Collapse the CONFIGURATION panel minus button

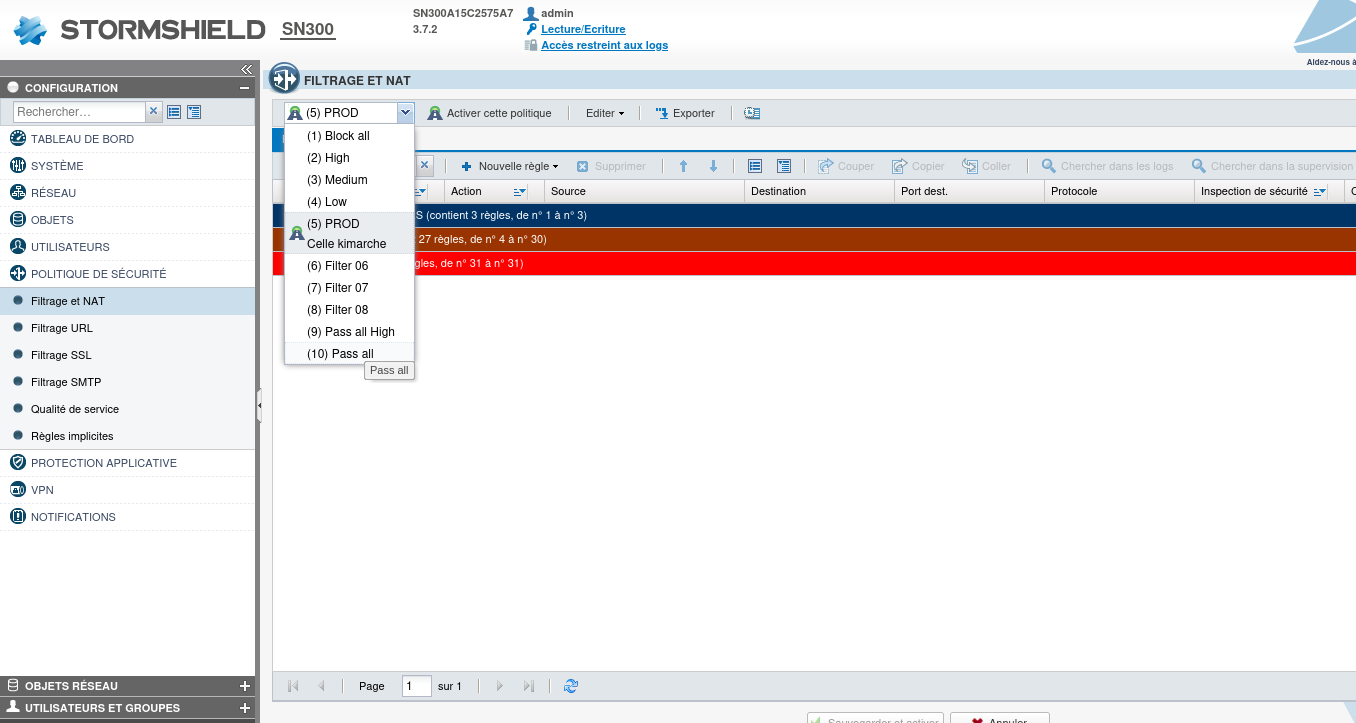(244, 88)
